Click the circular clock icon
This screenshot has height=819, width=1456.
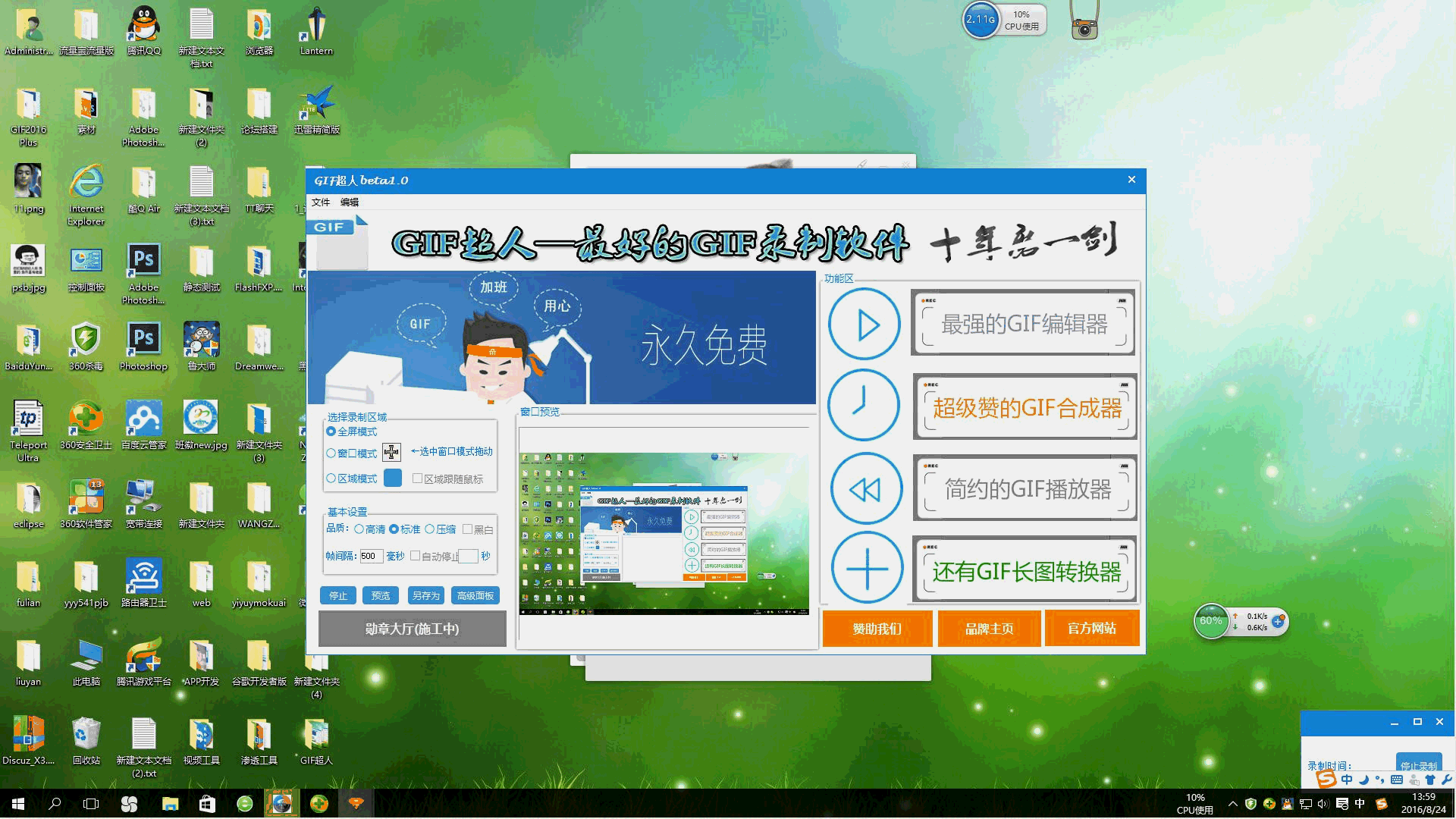pos(864,405)
